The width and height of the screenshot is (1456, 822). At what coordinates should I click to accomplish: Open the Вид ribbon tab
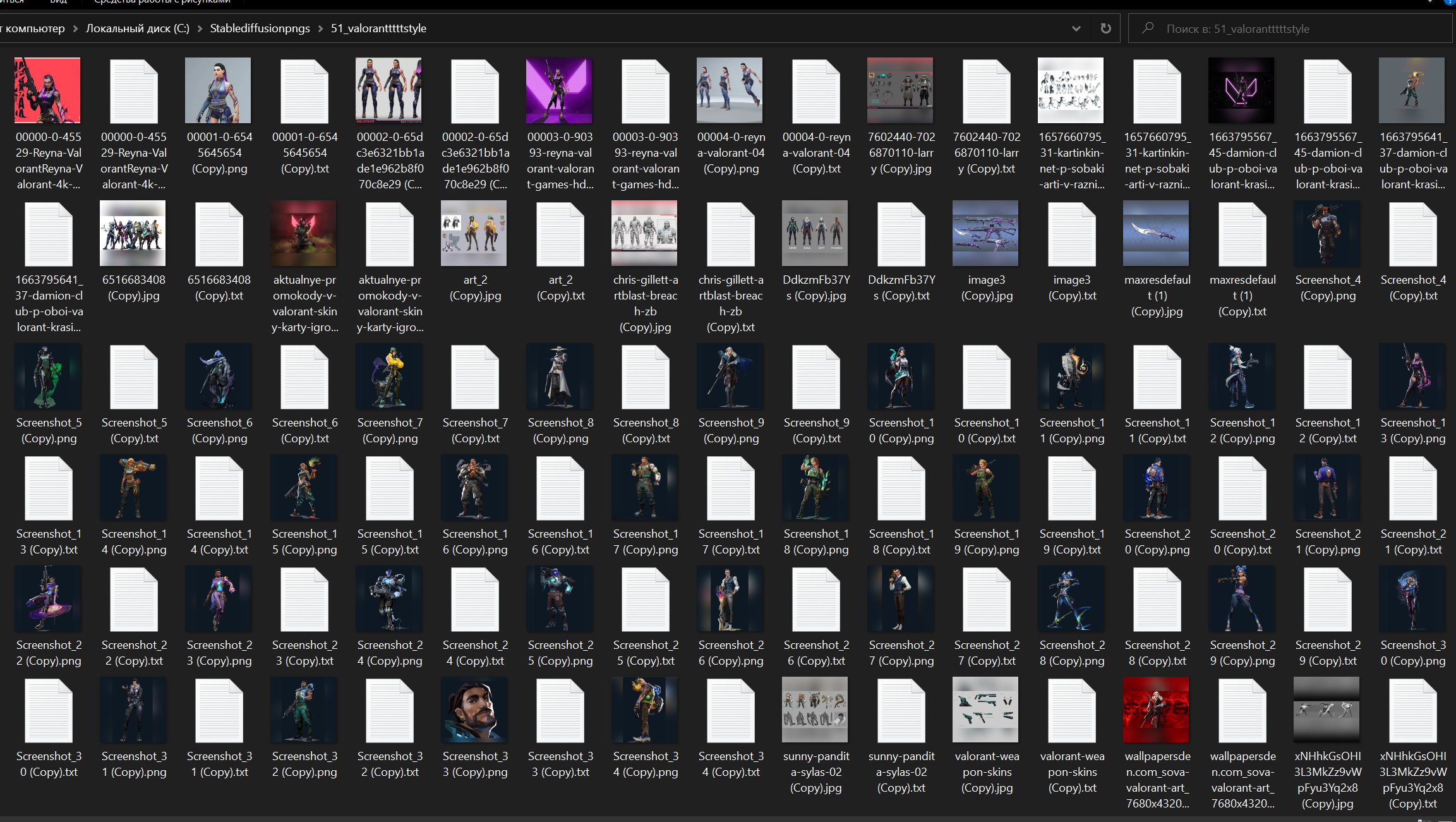pos(58,2)
